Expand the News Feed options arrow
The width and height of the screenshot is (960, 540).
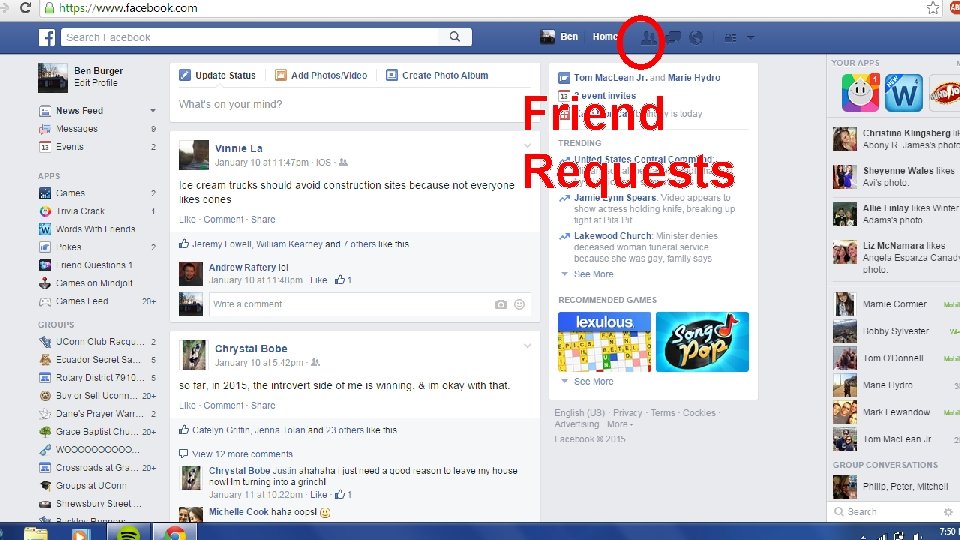click(152, 111)
